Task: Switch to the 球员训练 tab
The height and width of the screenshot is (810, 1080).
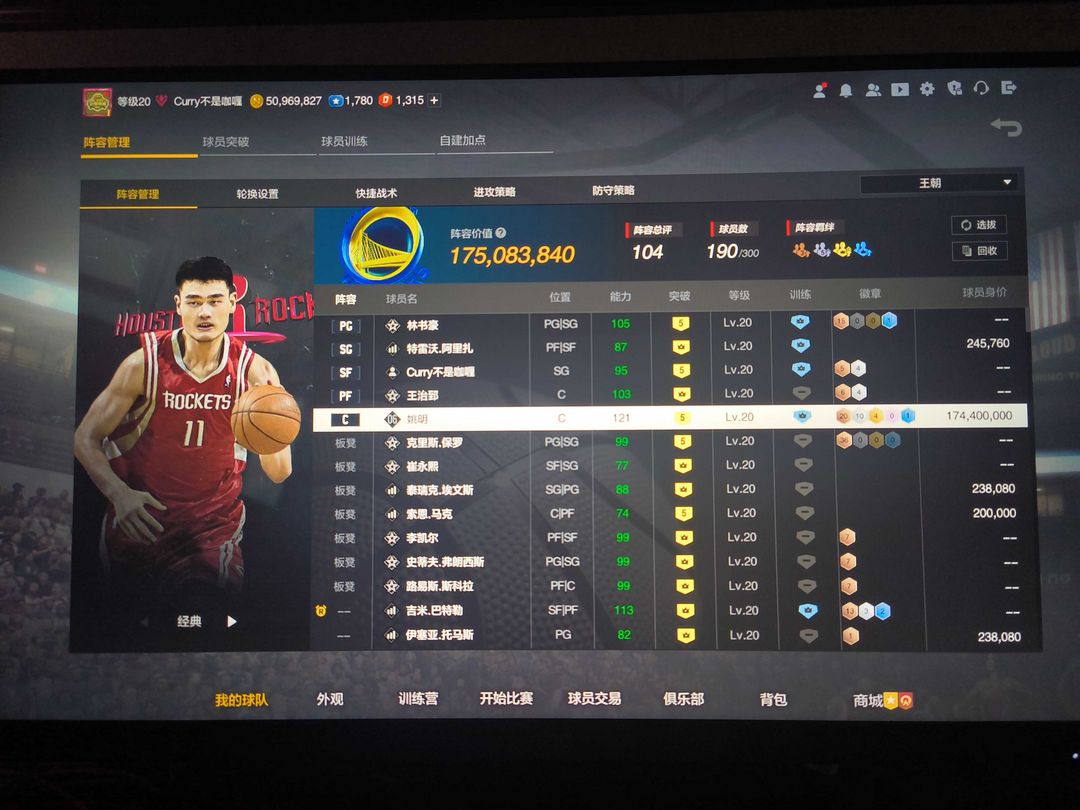Action: click(x=344, y=141)
